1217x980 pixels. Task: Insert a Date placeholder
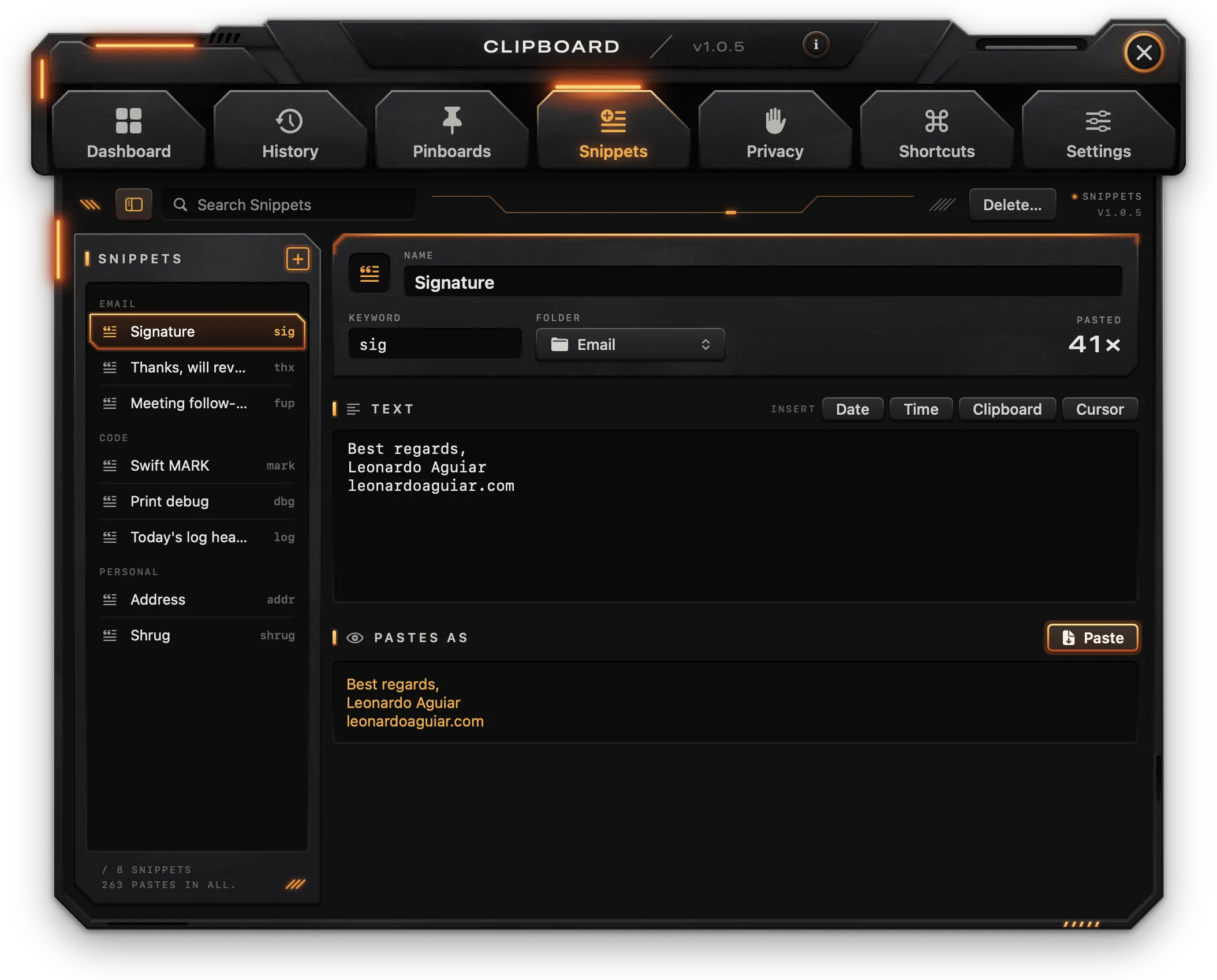852,409
